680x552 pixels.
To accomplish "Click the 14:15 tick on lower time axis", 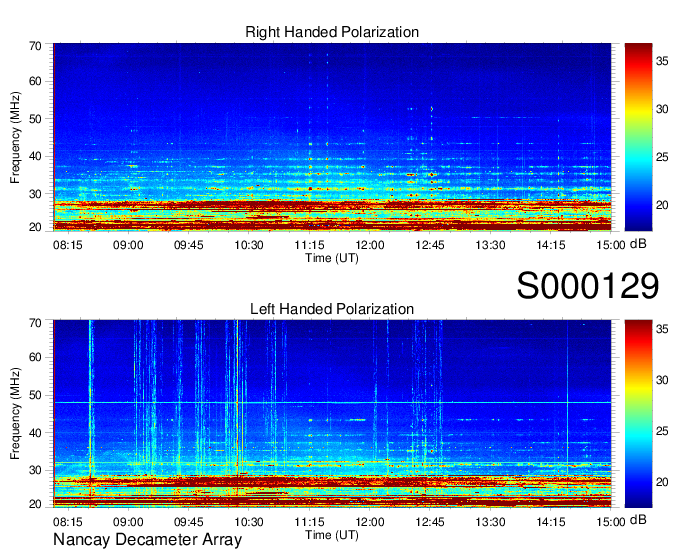I will 551,522.
